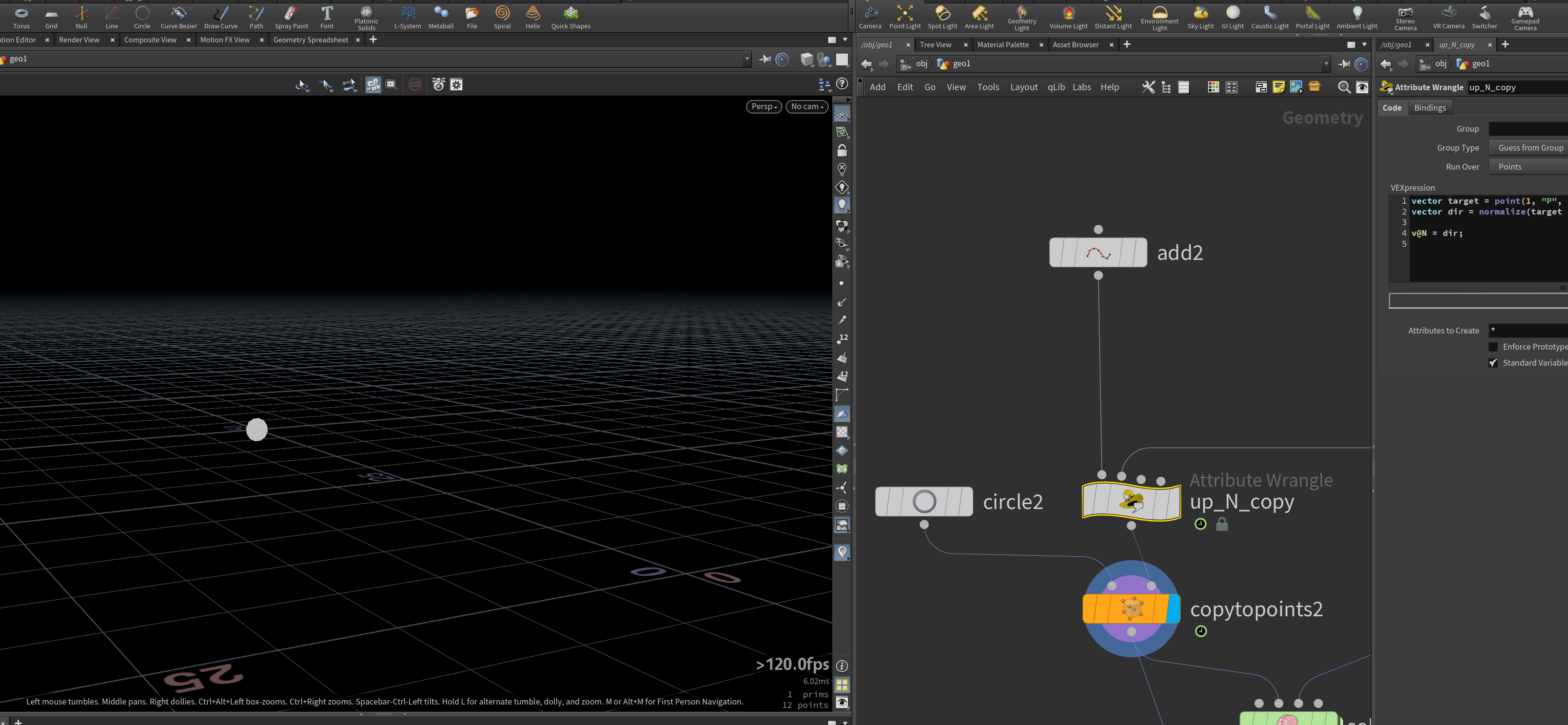Image resolution: width=1568 pixels, height=725 pixels.
Task: Add a Spot Light from shelf
Action: (x=942, y=17)
